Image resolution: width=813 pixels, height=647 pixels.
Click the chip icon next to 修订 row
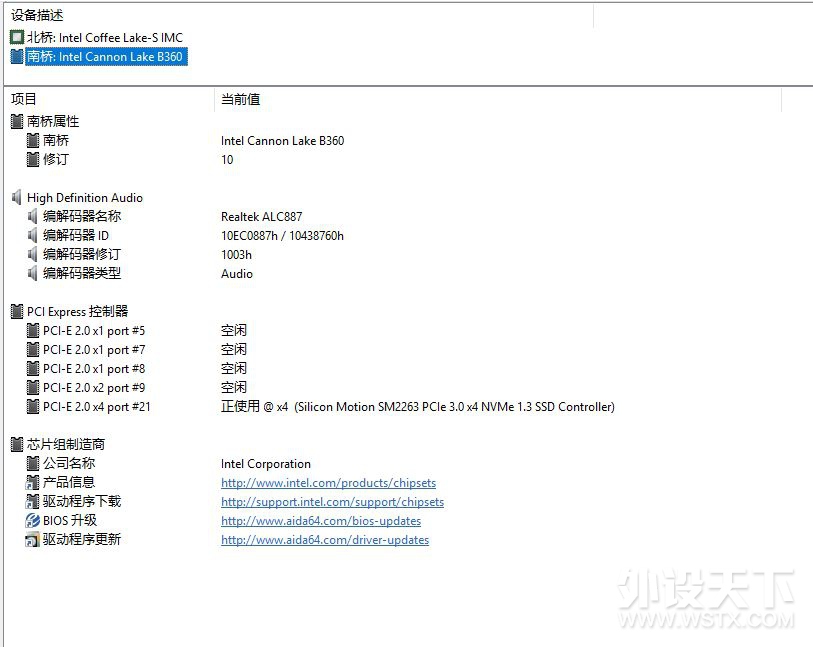33,159
